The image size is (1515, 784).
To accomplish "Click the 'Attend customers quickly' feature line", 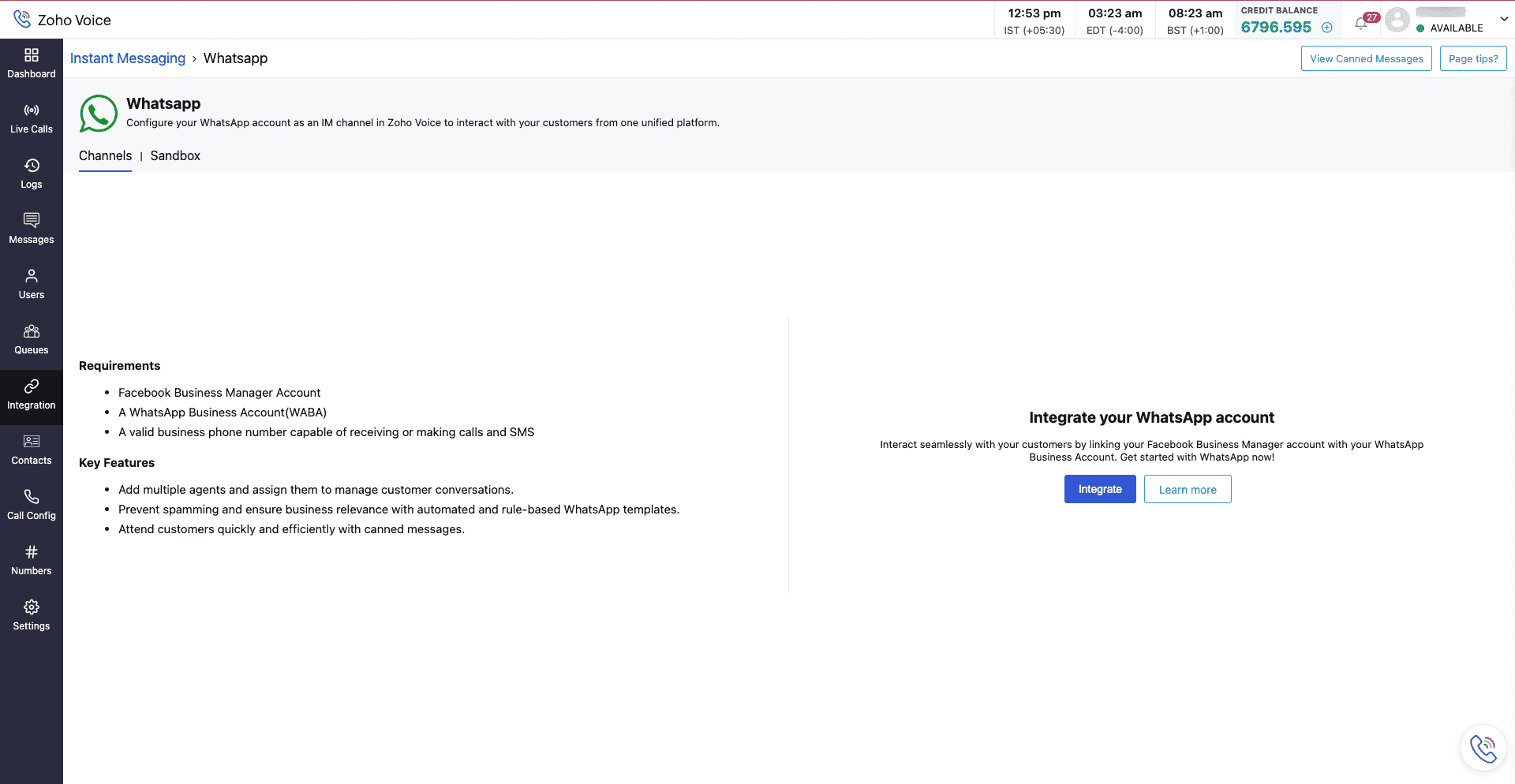I will pyautogui.click(x=291, y=529).
